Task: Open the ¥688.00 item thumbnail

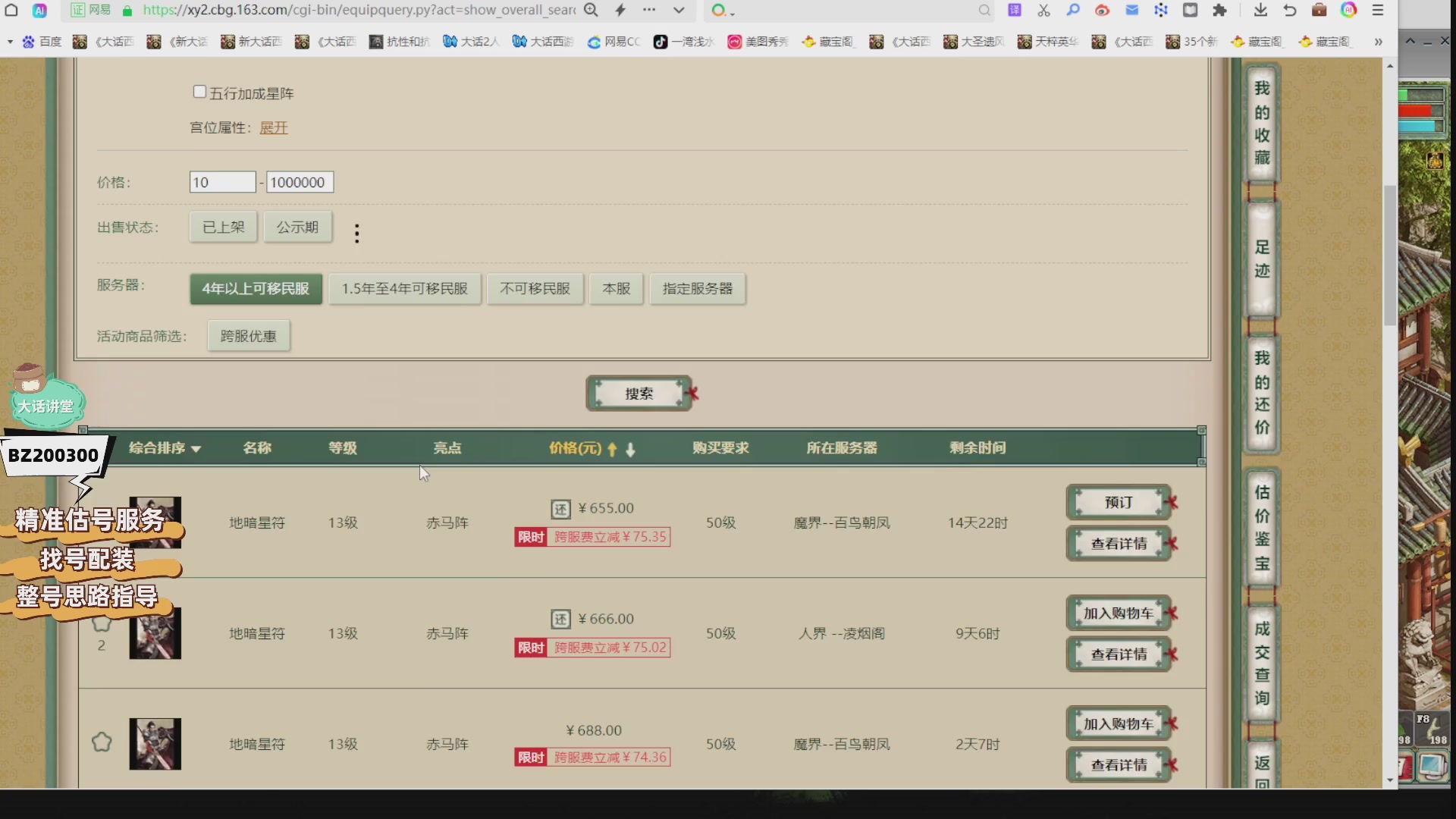Action: coord(155,744)
